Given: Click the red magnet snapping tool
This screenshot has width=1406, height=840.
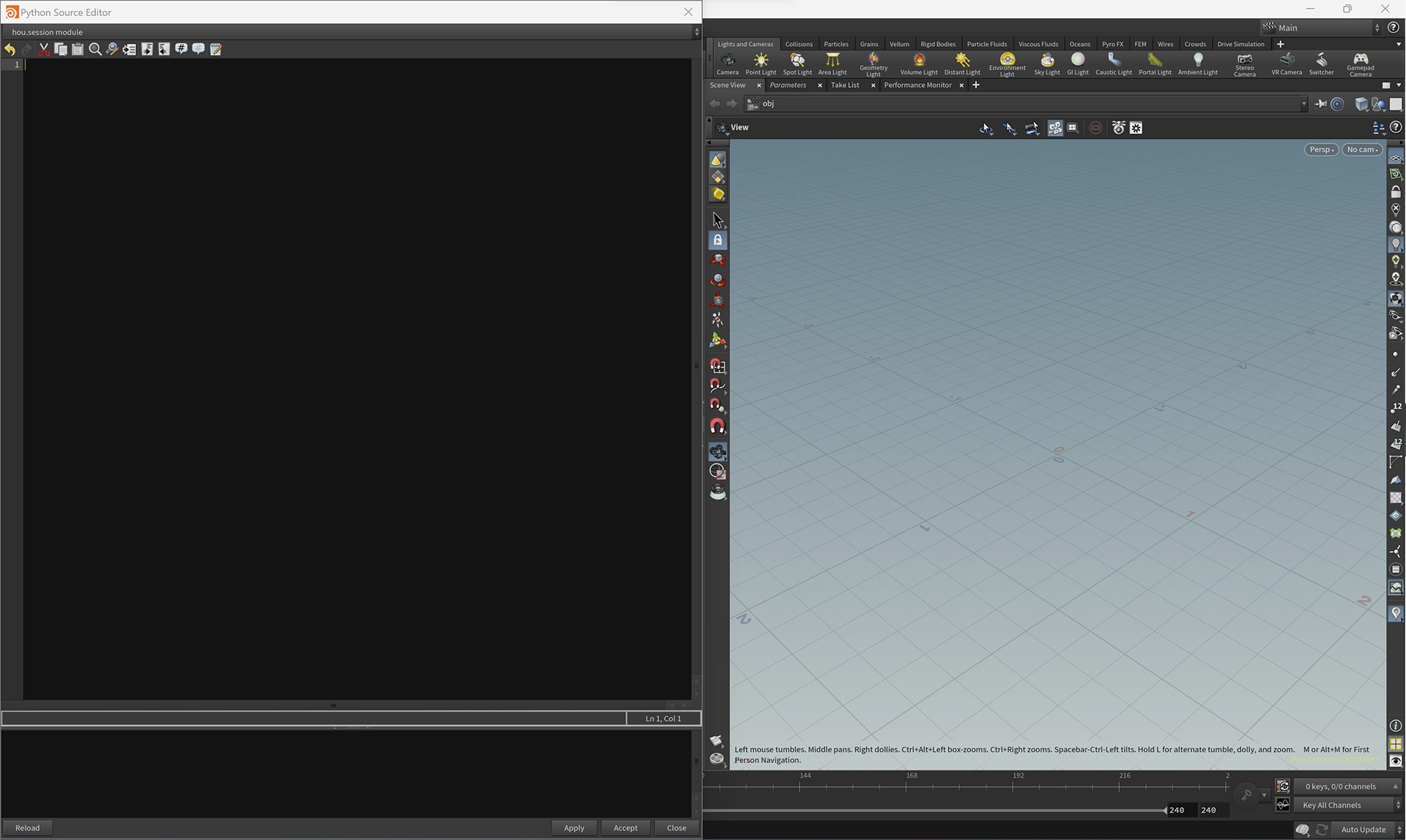Looking at the screenshot, I should point(718,426).
